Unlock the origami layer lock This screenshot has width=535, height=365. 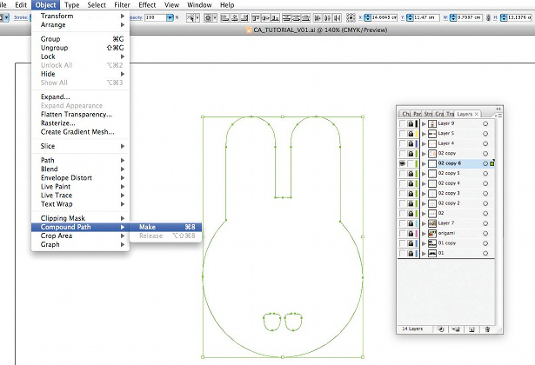click(411, 234)
